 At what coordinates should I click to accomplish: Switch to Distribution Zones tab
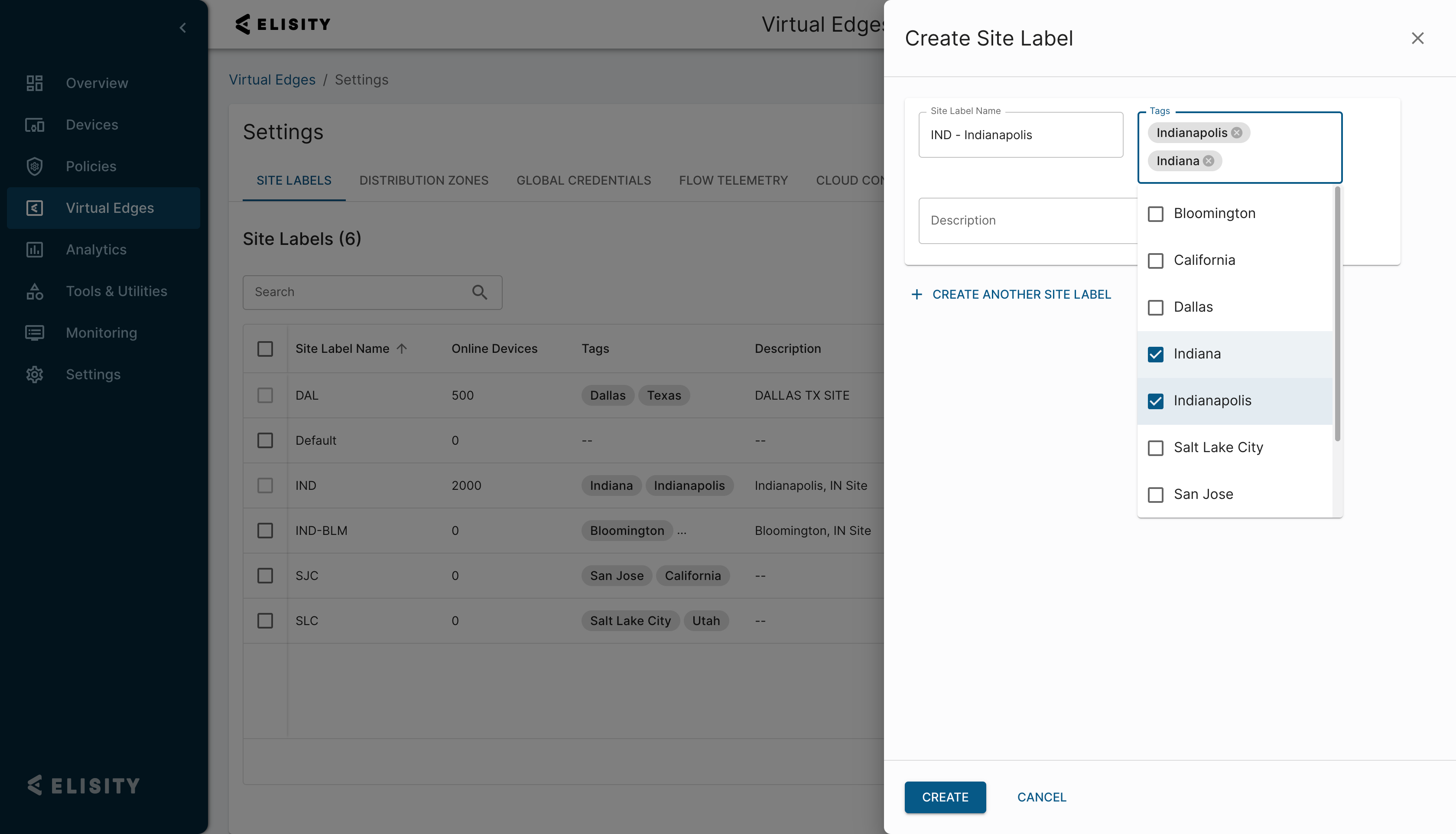pyautogui.click(x=424, y=180)
